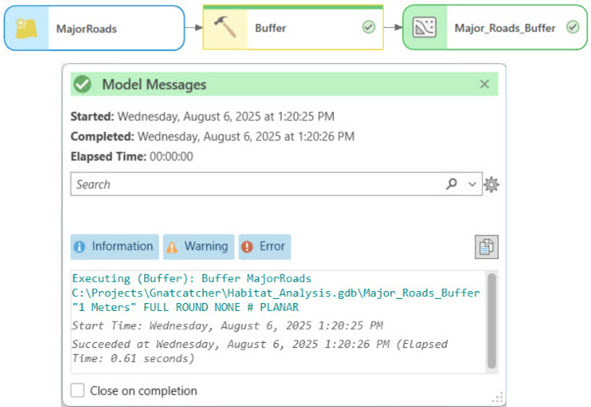This screenshot has width=591, height=407.
Task: Click the green checkmark on Buffer node
Action: pyautogui.click(x=369, y=27)
